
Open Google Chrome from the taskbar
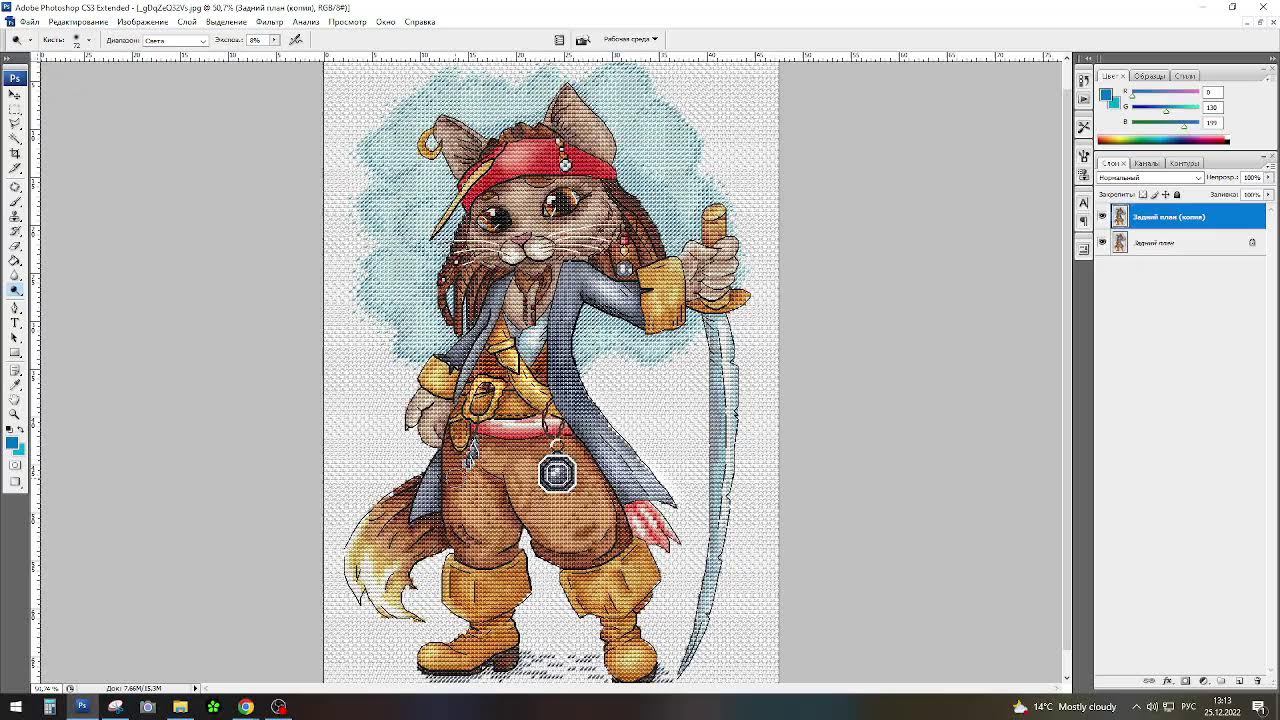coord(245,707)
